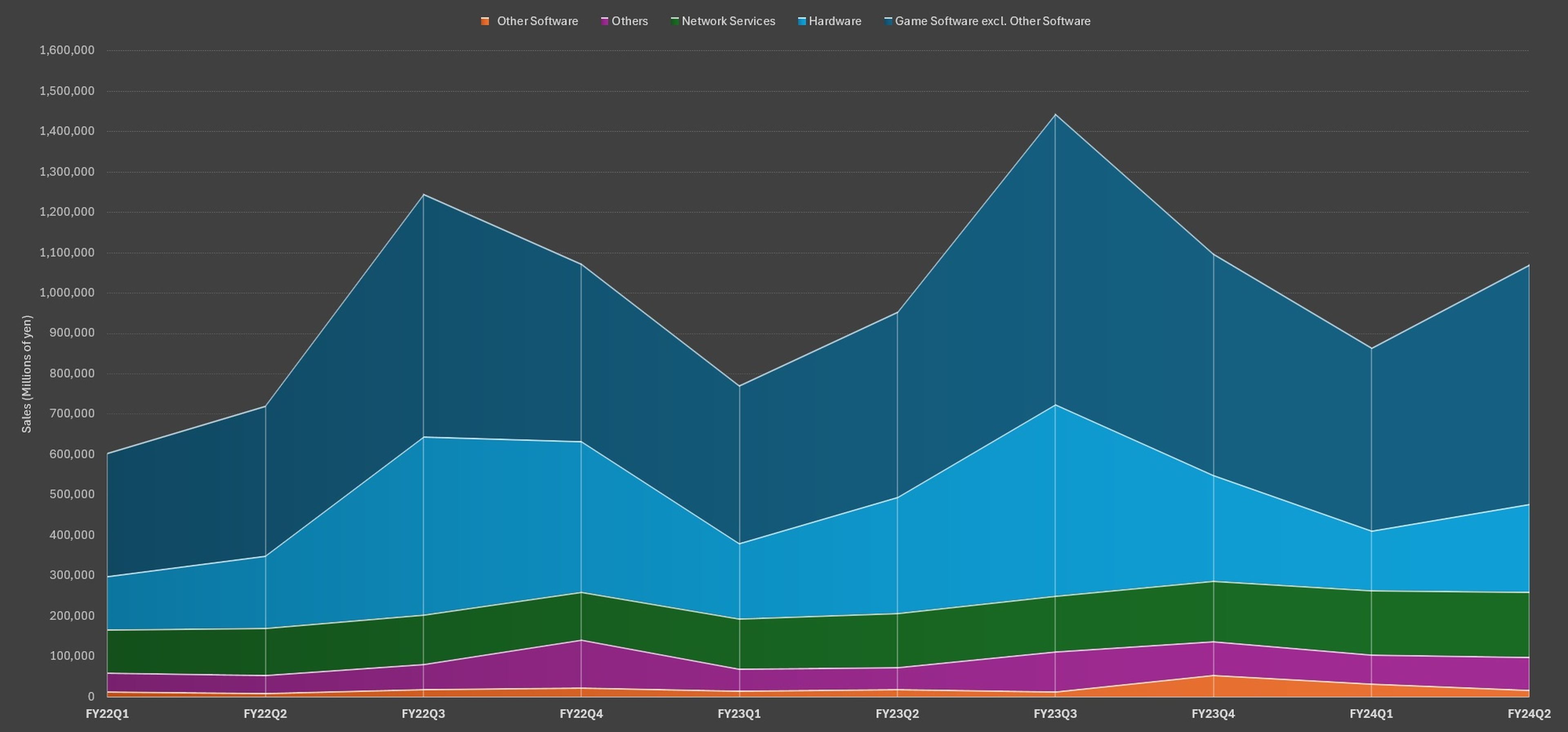Click the FY22Q3 axis label
1568x732 pixels.
[423, 714]
